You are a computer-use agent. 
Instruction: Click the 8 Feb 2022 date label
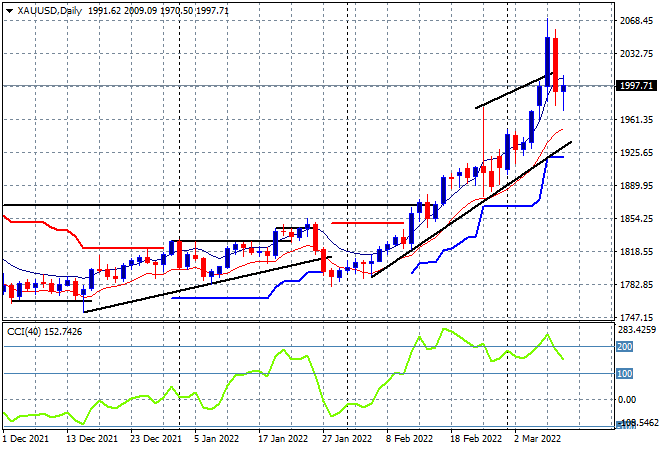click(x=410, y=439)
